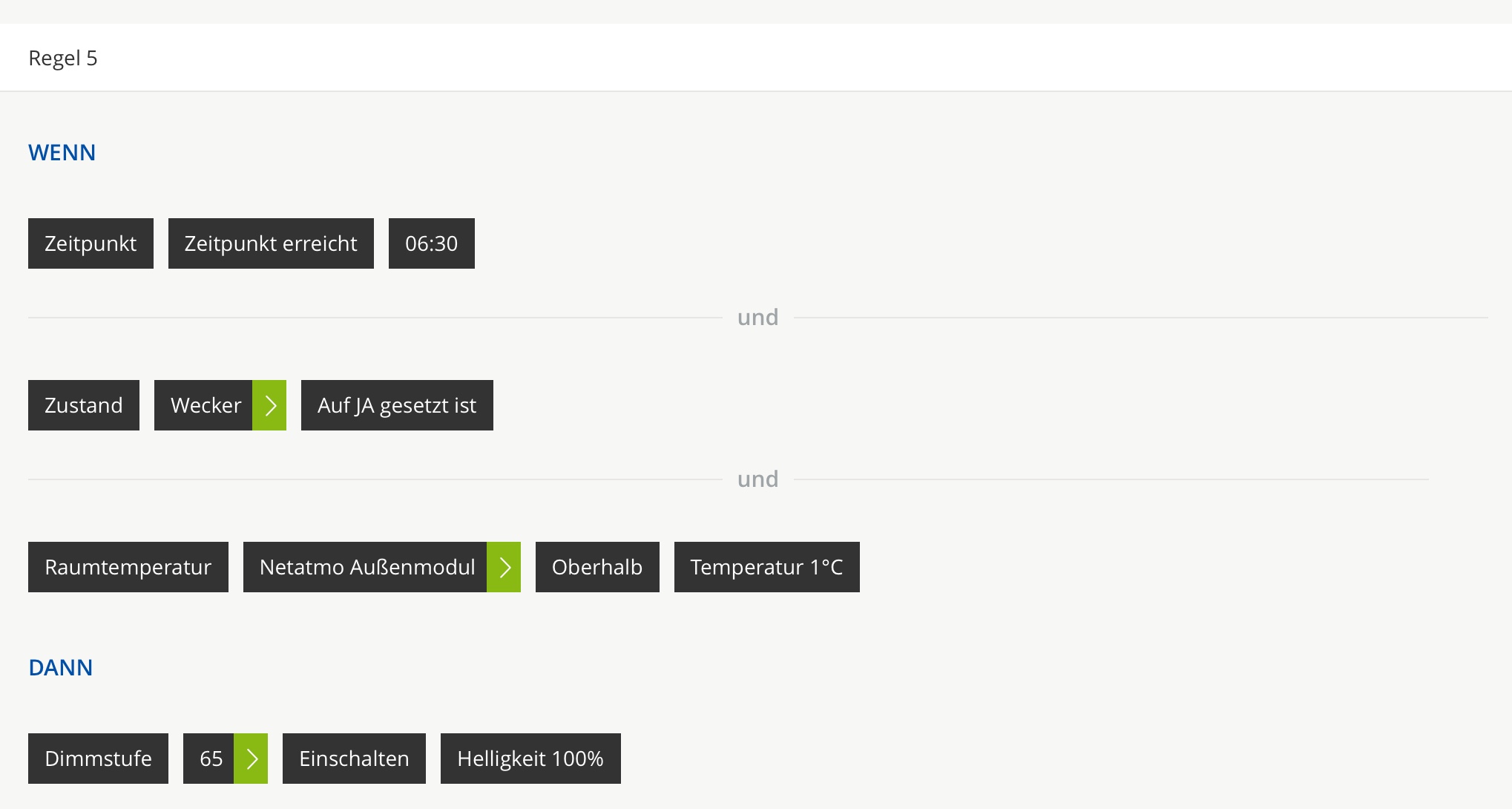
Task: Click green arrow beside Netatmo Außenmodul
Action: 504,567
